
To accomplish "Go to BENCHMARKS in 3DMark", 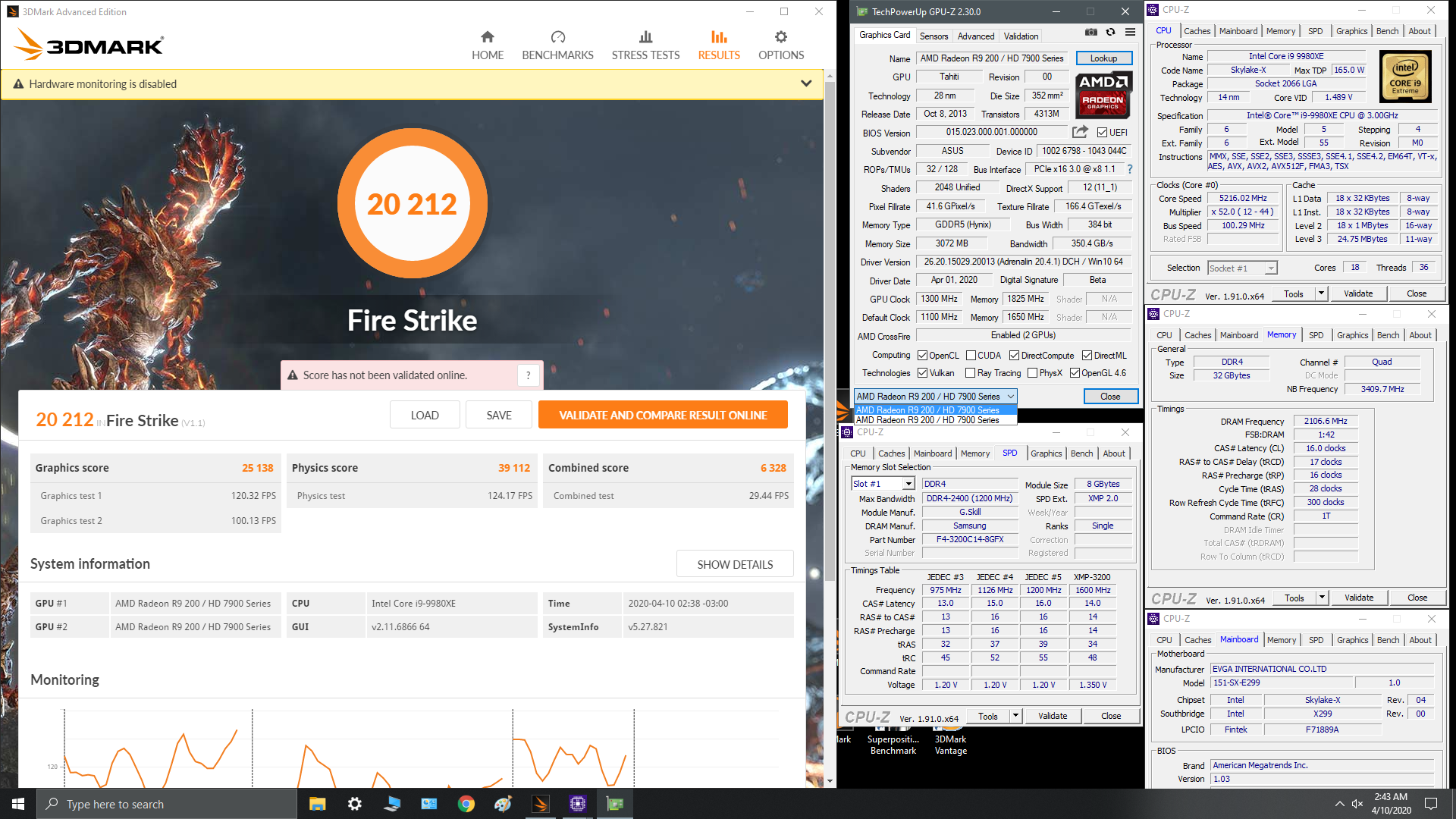I will (x=557, y=45).
